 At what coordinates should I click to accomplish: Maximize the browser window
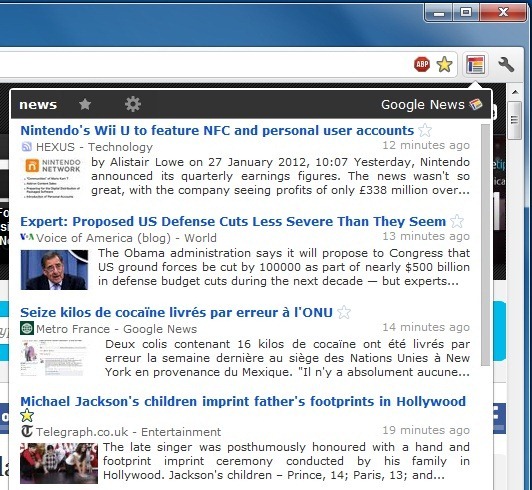click(466, 13)
